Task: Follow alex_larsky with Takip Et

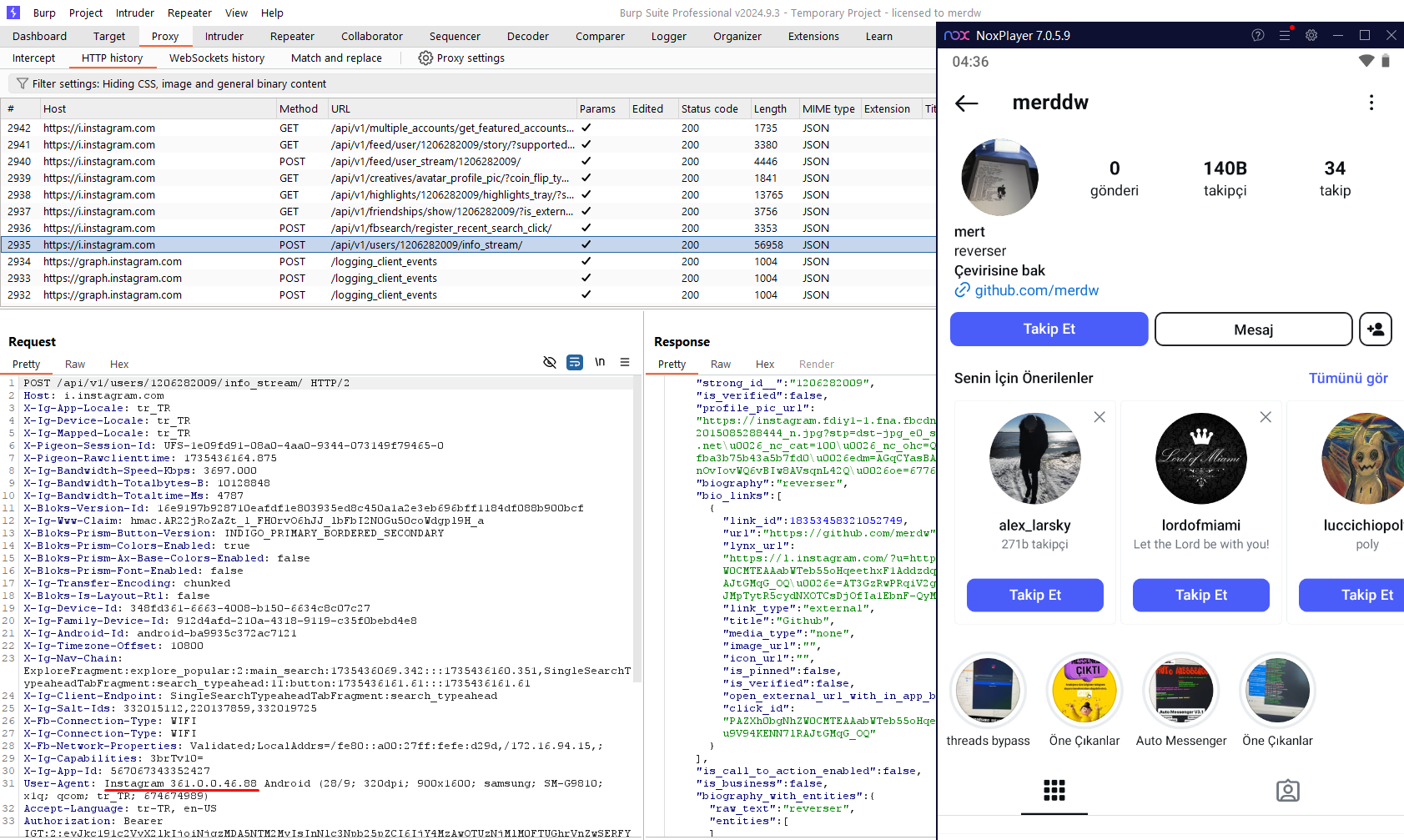Action: click(x=1035, y=595)
